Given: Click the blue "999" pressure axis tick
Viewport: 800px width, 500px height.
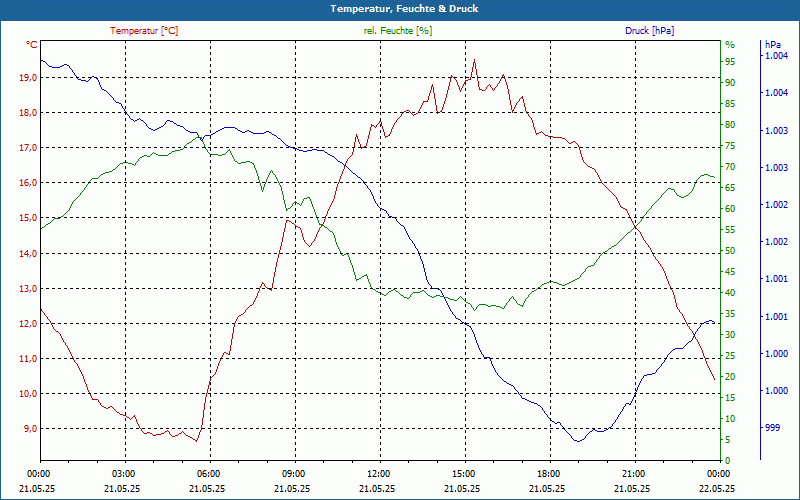Looking at the screenshot, I should [x=772, y=428].
